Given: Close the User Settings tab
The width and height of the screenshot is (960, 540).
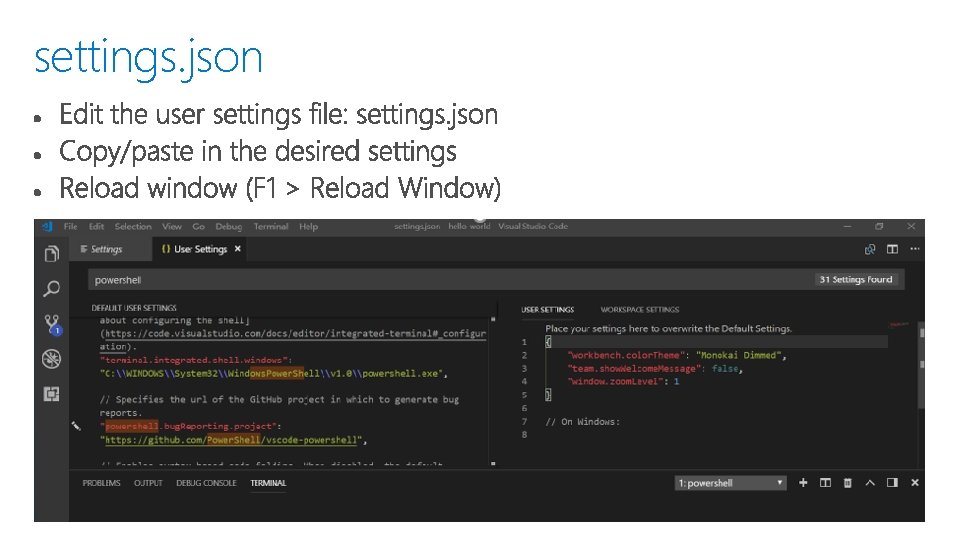Looking at the screenshot, I should 238,249.
